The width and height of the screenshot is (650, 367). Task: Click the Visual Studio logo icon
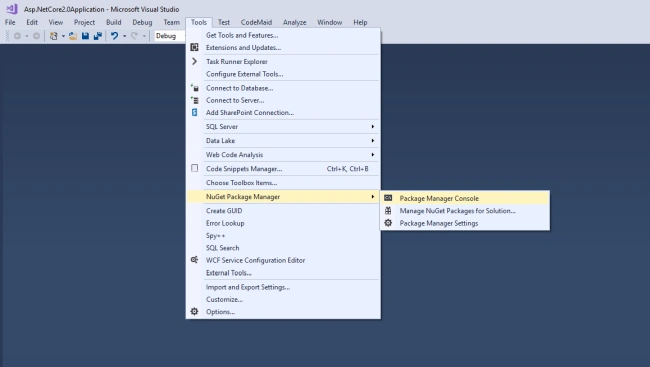pos(12,8)
